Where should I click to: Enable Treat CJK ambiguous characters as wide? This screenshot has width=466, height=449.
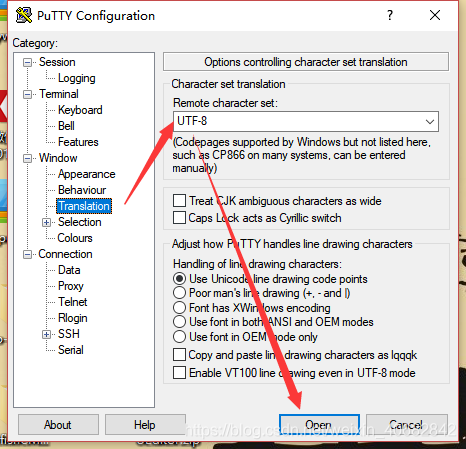[179, 201]
